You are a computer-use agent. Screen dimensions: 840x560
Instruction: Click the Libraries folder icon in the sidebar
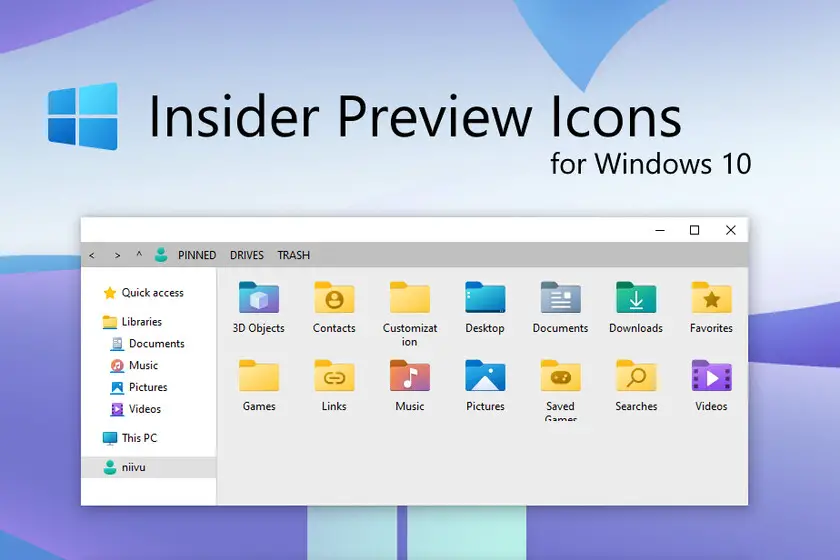point(110,322)
